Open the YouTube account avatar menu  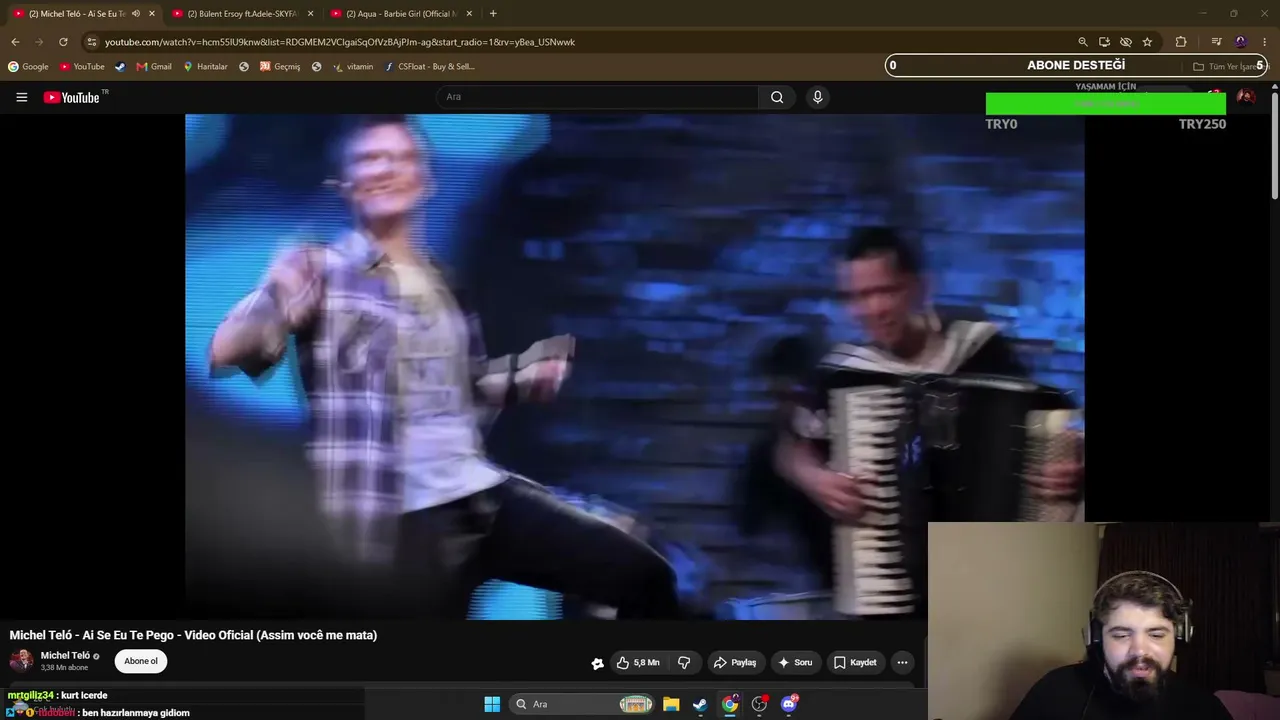click(x=1246, y=97)
